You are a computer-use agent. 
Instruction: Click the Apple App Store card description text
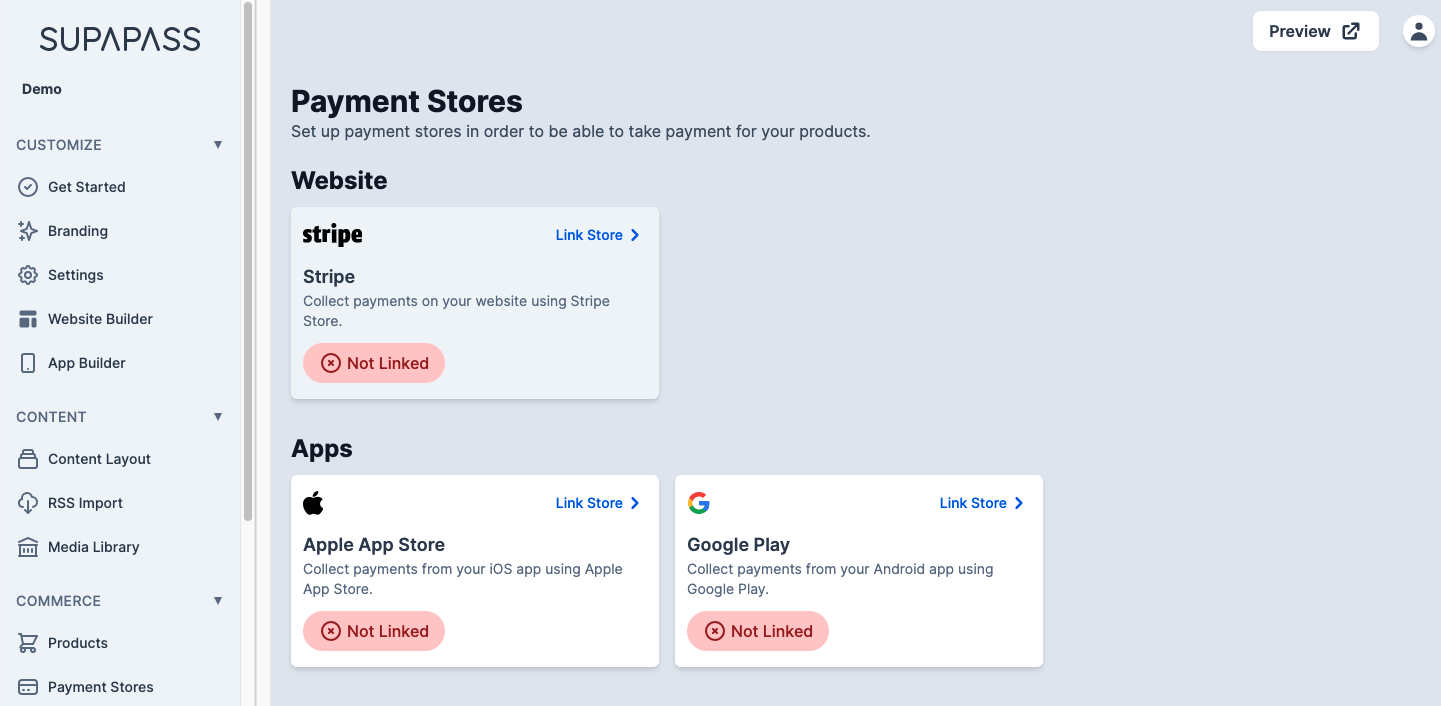463,579
